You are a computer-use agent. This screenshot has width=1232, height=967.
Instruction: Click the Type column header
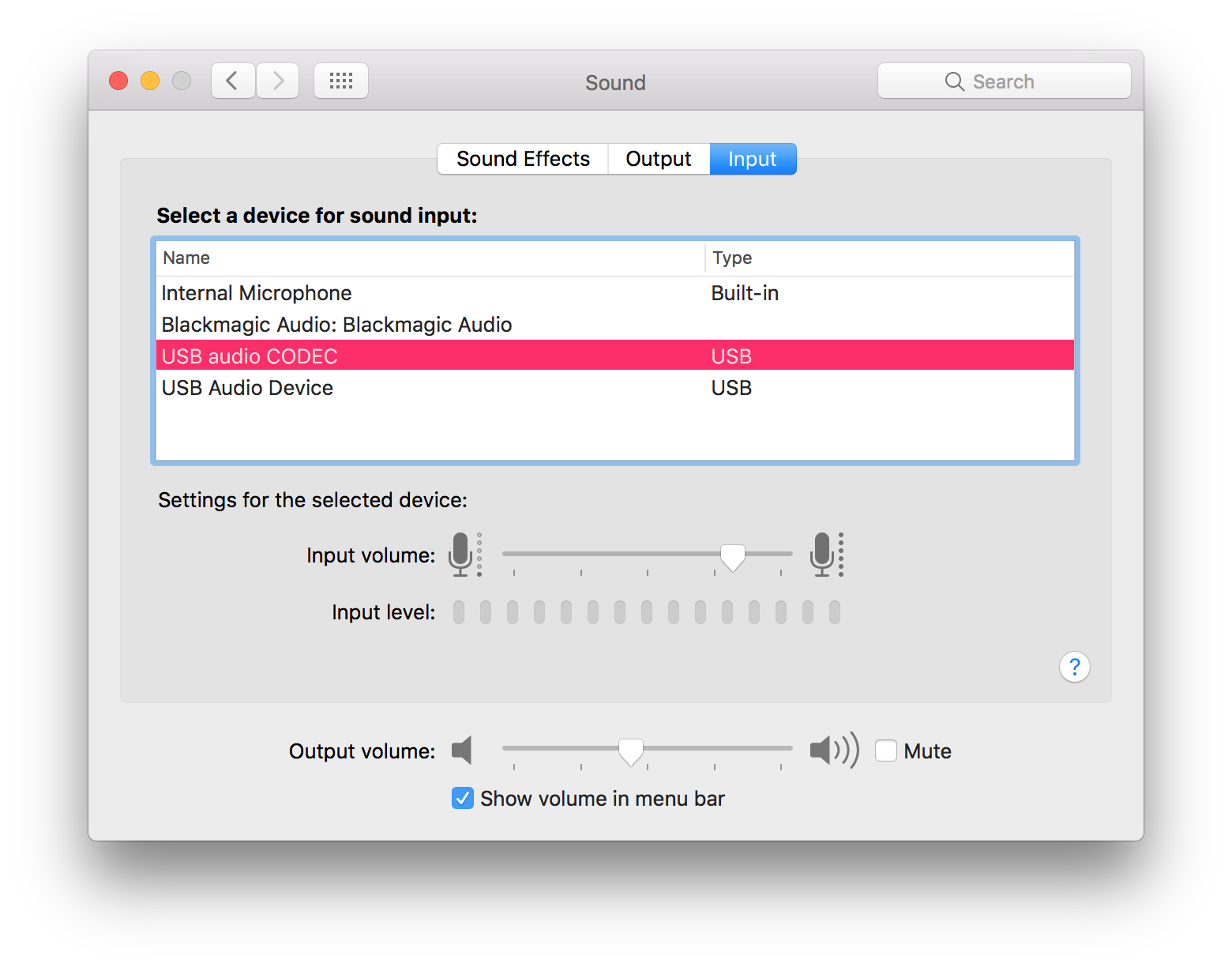tap(890, 258)
